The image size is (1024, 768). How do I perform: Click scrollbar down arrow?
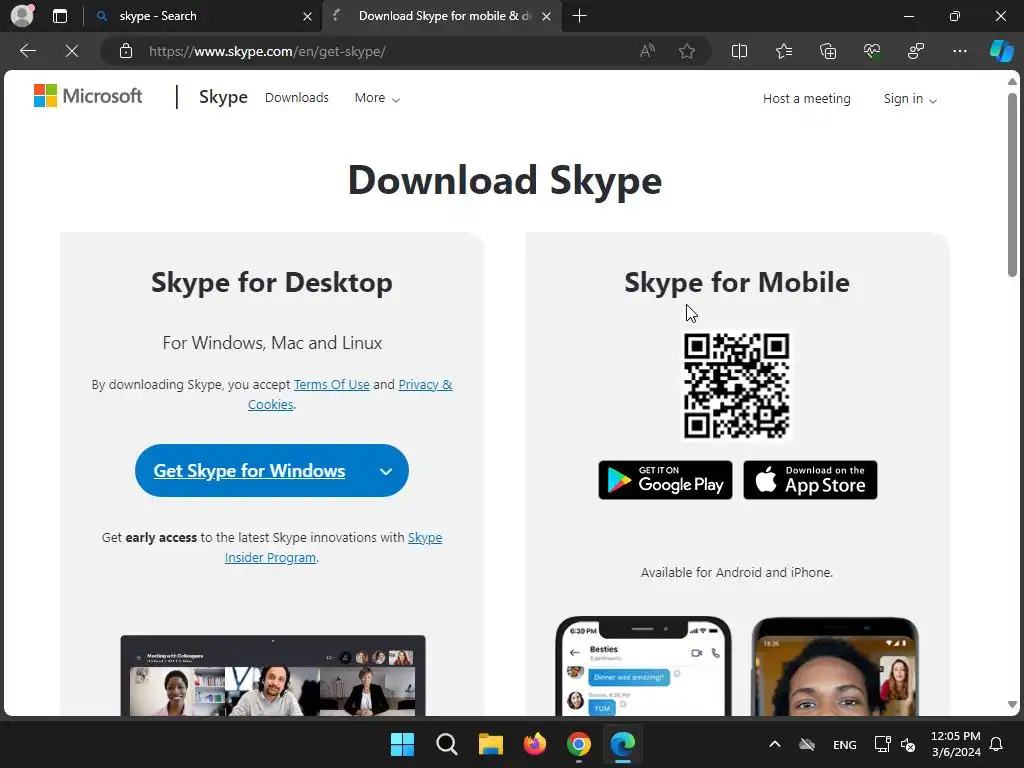point(1012,705)
